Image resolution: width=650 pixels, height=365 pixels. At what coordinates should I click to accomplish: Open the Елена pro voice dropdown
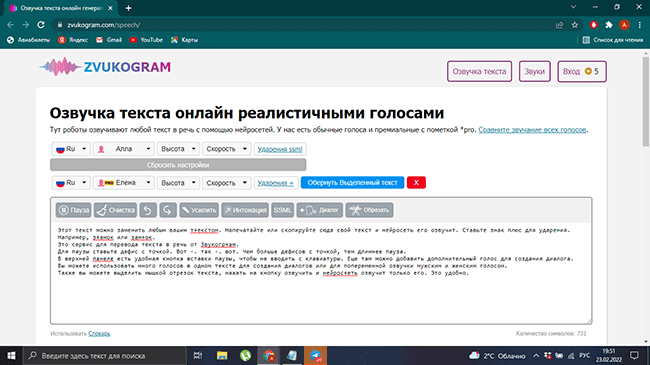tap(124, 183)
